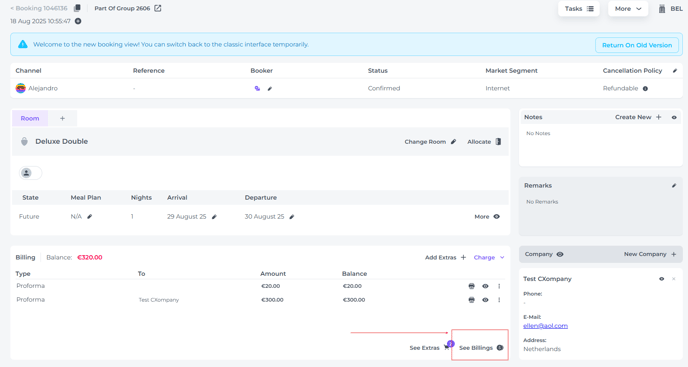688x367 pixels.
Task: Toggle the guest switch under Deluxe Double
Action: click(31, 173)
